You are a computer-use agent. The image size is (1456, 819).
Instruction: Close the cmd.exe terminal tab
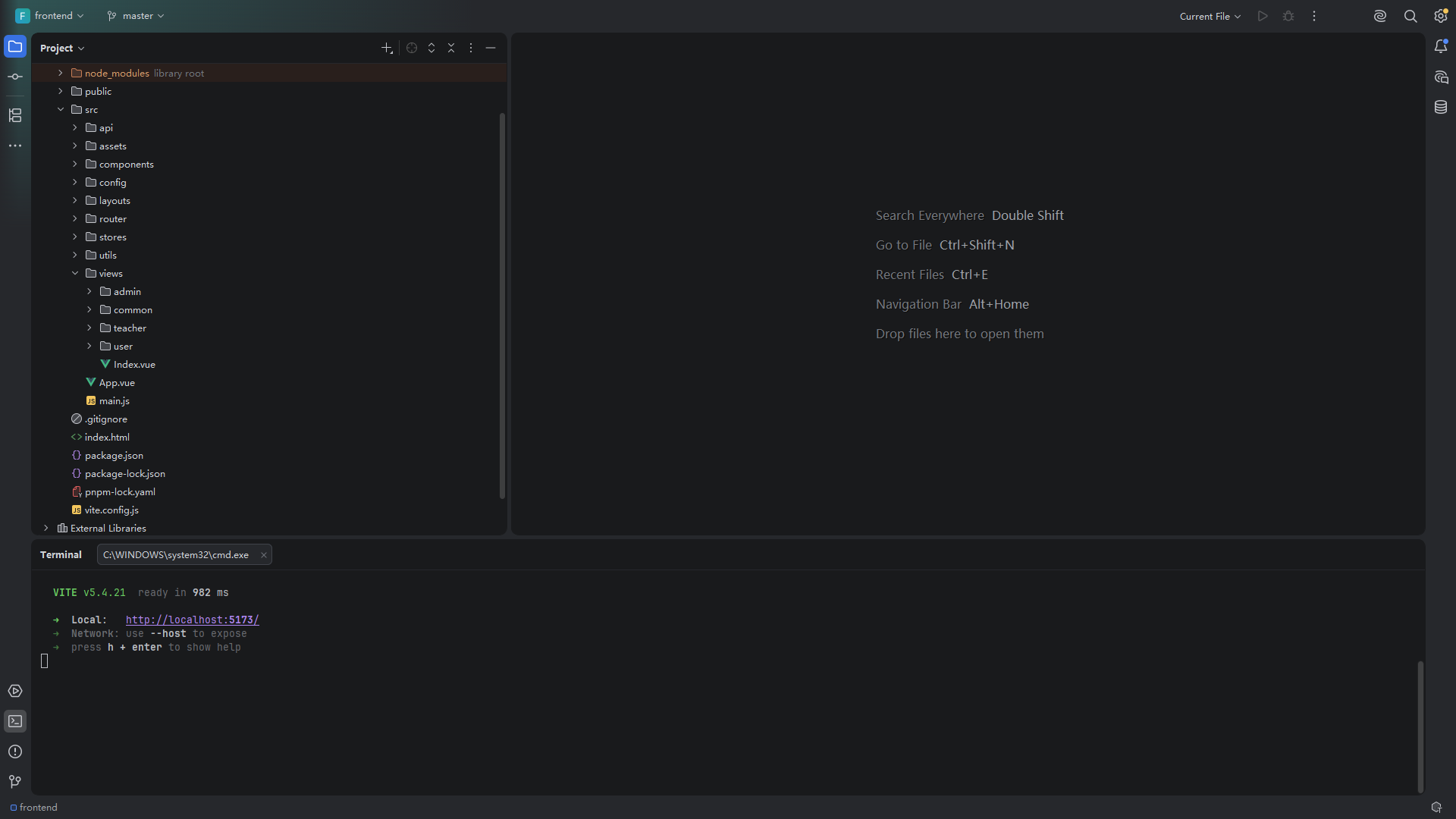coord(264,555)
